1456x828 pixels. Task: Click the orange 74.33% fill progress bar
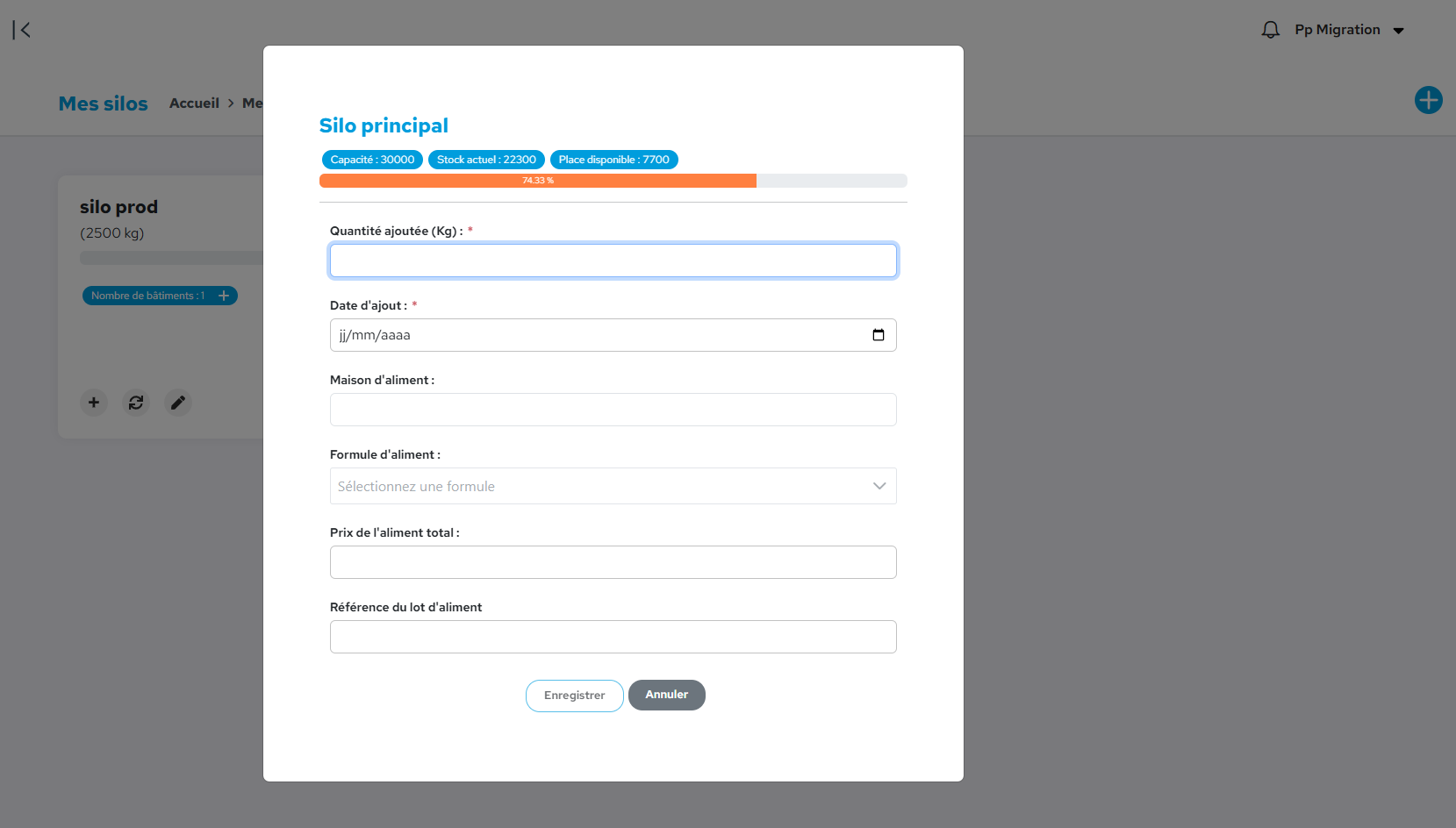coord(537,181)
